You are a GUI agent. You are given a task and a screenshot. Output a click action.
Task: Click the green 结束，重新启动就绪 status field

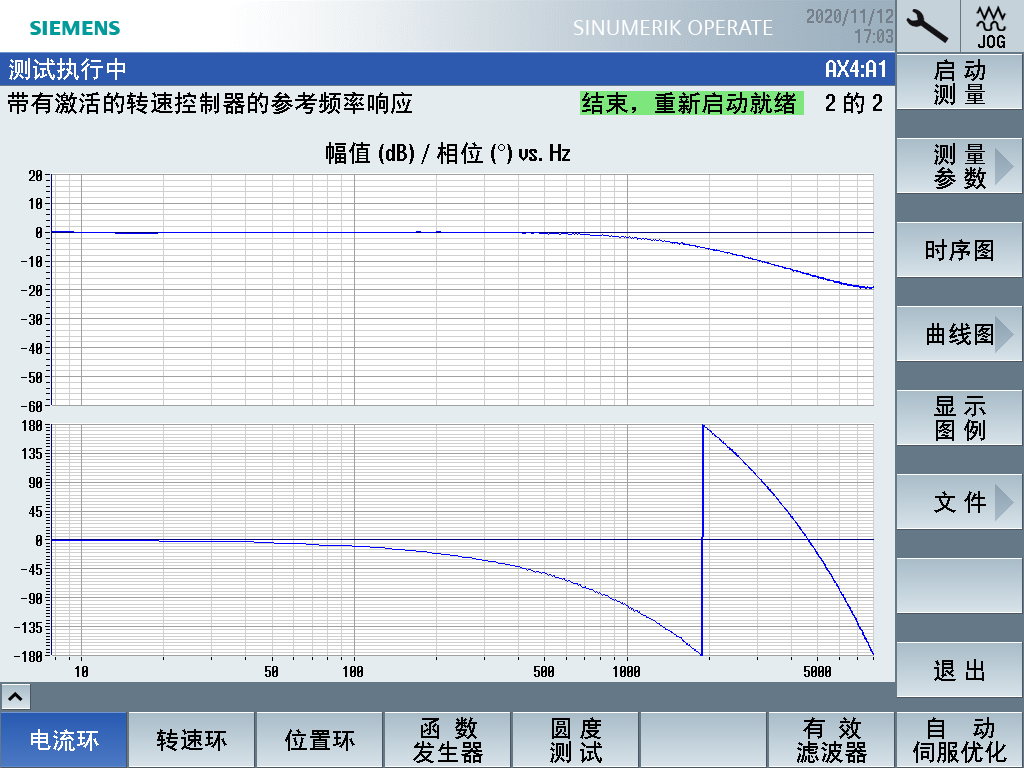coord(692,104)
